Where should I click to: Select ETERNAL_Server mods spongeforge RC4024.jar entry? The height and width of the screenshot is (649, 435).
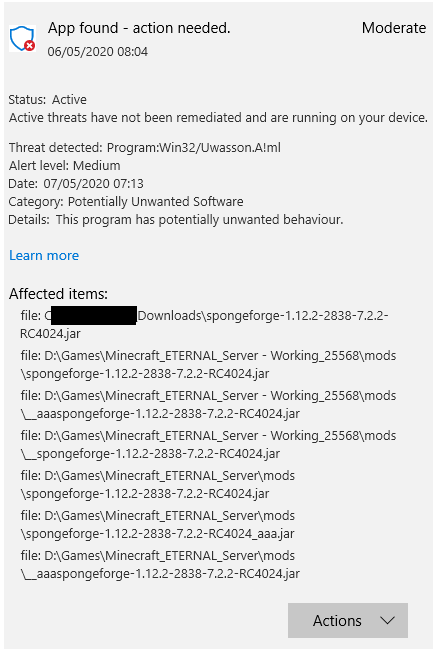[158, 484]
